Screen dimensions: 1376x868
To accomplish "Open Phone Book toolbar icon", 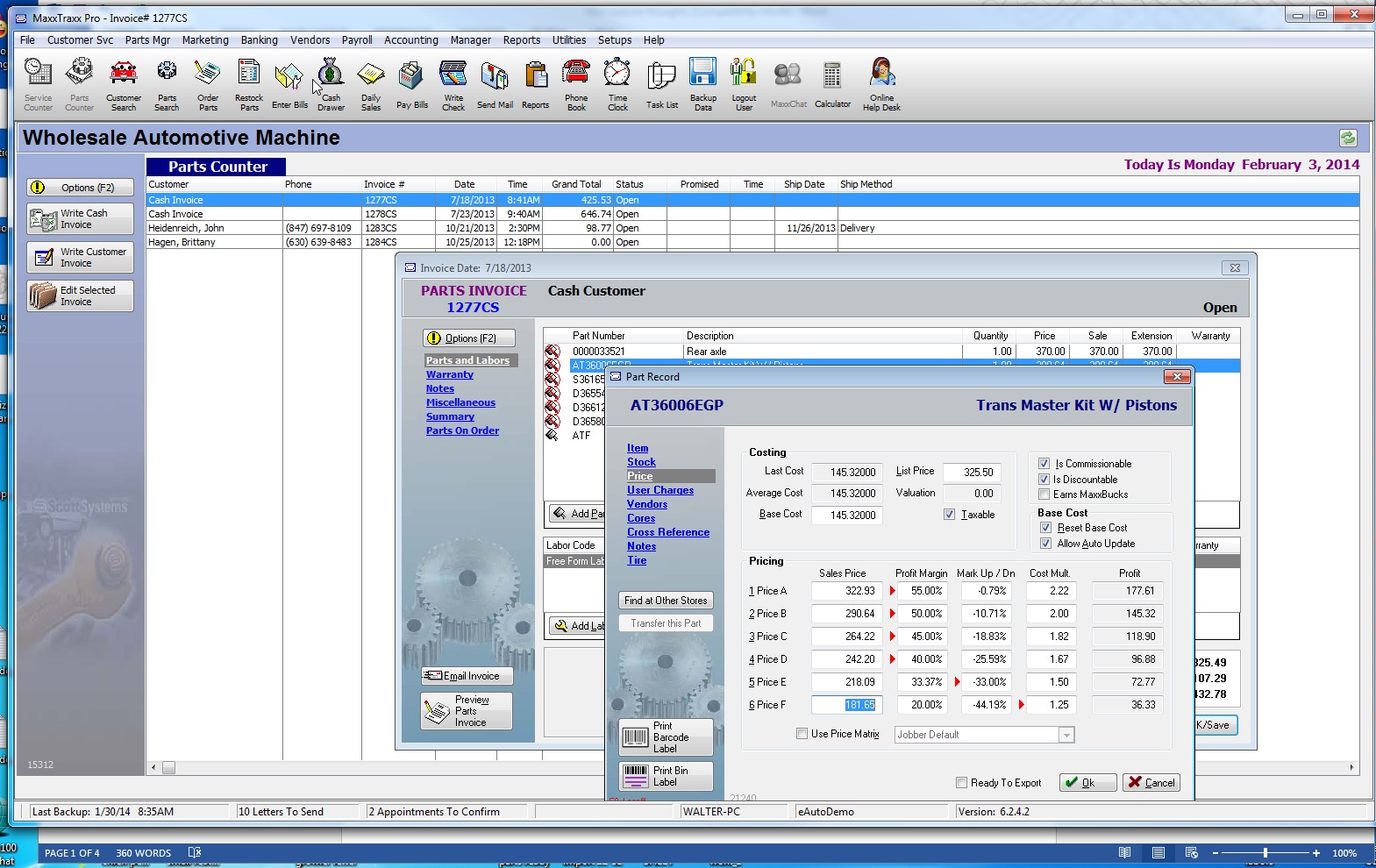I will pos(576,84).
